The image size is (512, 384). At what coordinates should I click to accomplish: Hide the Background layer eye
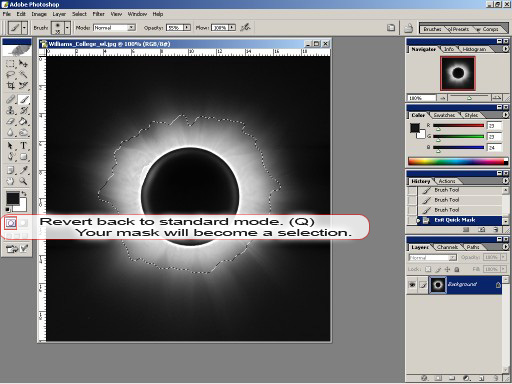[412, 285]
